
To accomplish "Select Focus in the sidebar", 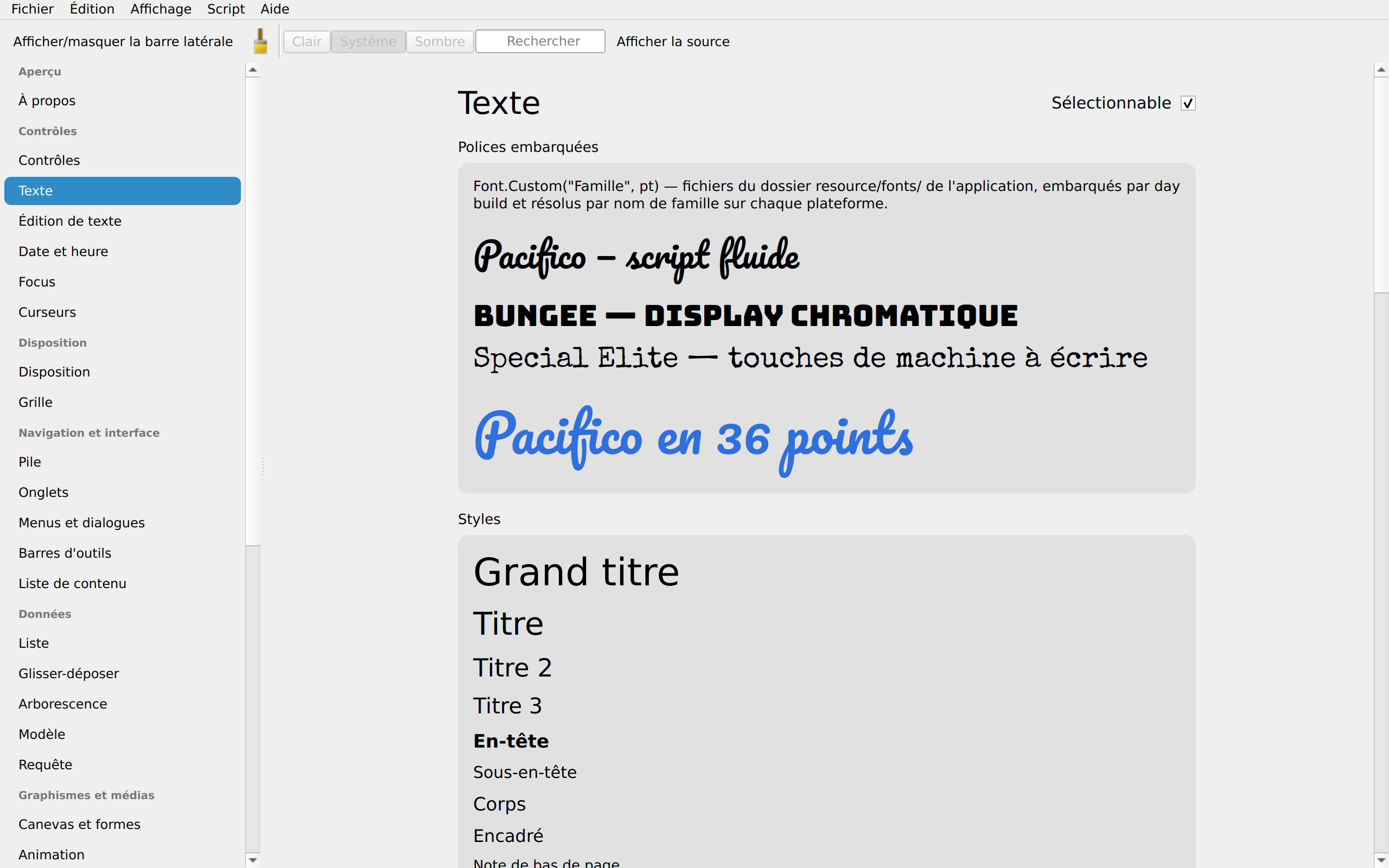I will [122, 282].
